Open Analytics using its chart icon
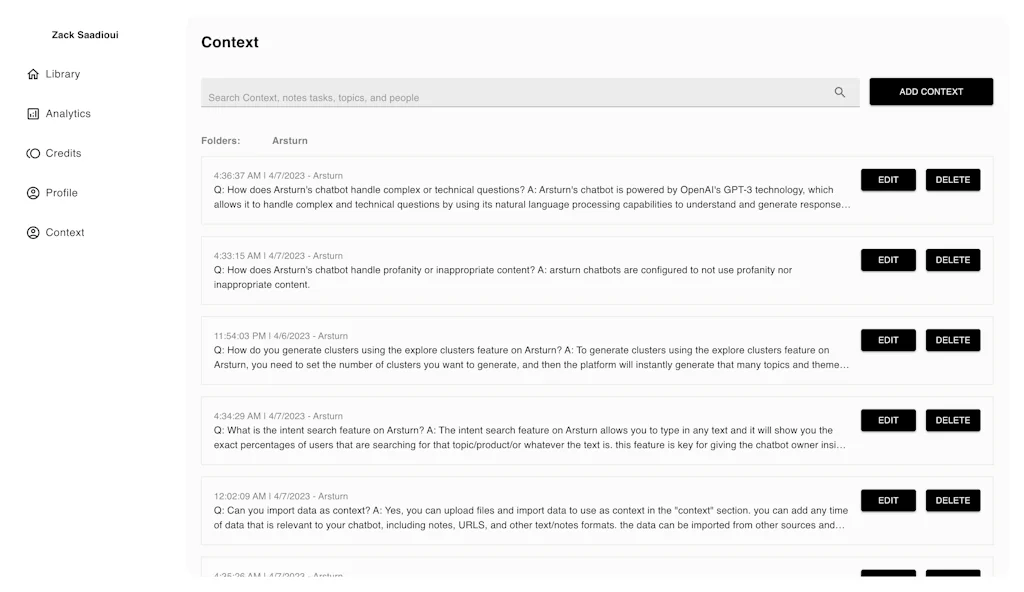 (32, 113)
